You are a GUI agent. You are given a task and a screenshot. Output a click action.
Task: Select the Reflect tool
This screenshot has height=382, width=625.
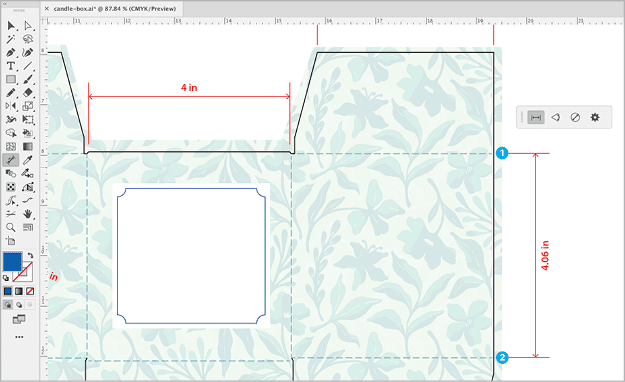pyautogui.click(x=11, y=106)
